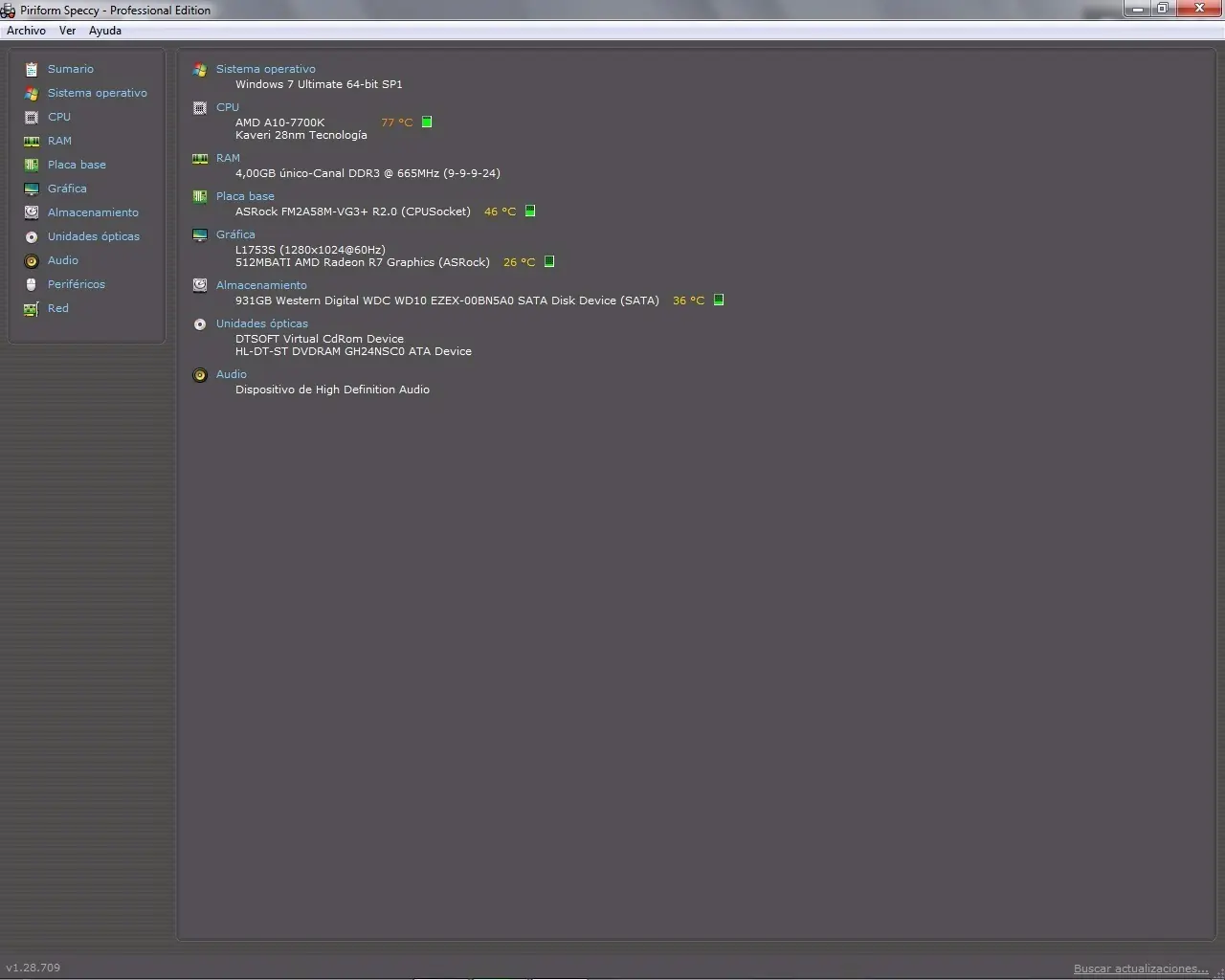The image size is (1225, 980).
Task: Click Gráfica heading link in summary
Action: pyautogui.click(x=235, y=234)
